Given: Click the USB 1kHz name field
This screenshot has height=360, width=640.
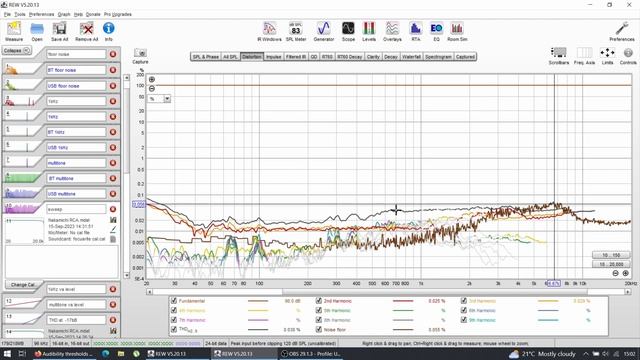Looking at the screenshot, I should (x=76, y=147).
